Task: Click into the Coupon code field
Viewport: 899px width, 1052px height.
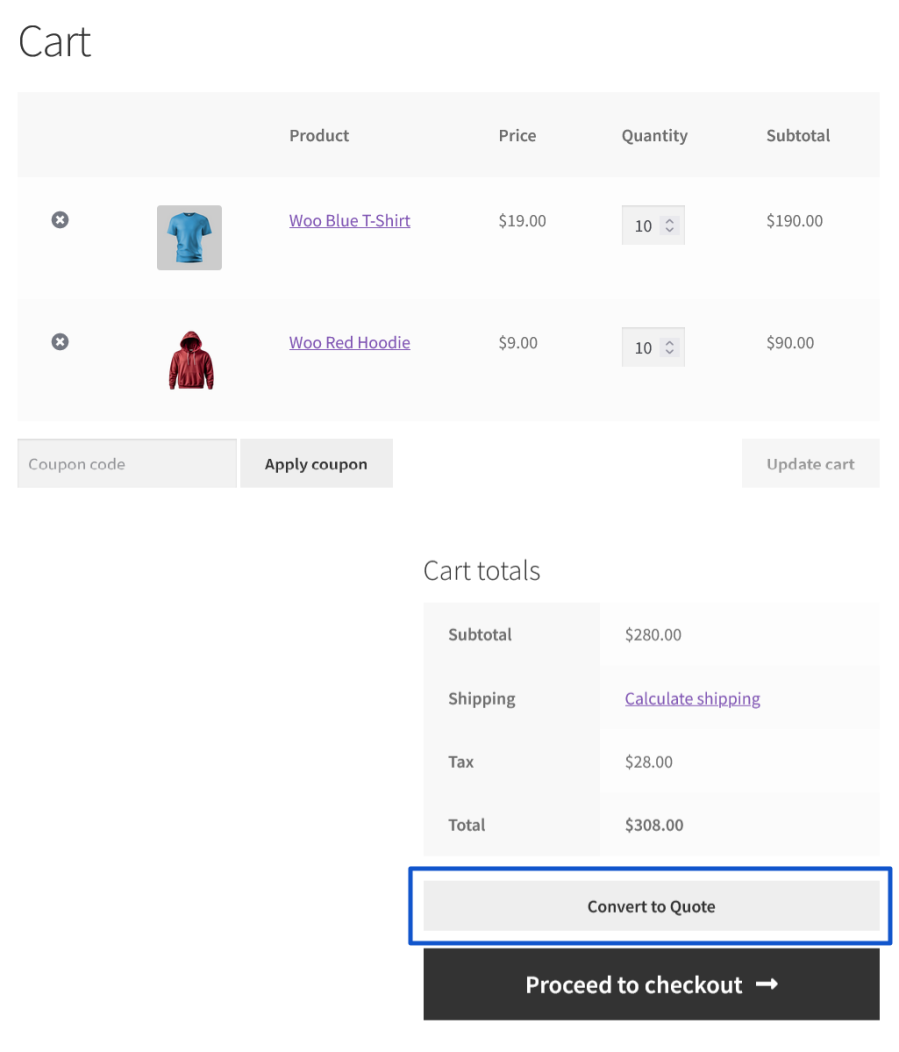Action: (127, 464)
